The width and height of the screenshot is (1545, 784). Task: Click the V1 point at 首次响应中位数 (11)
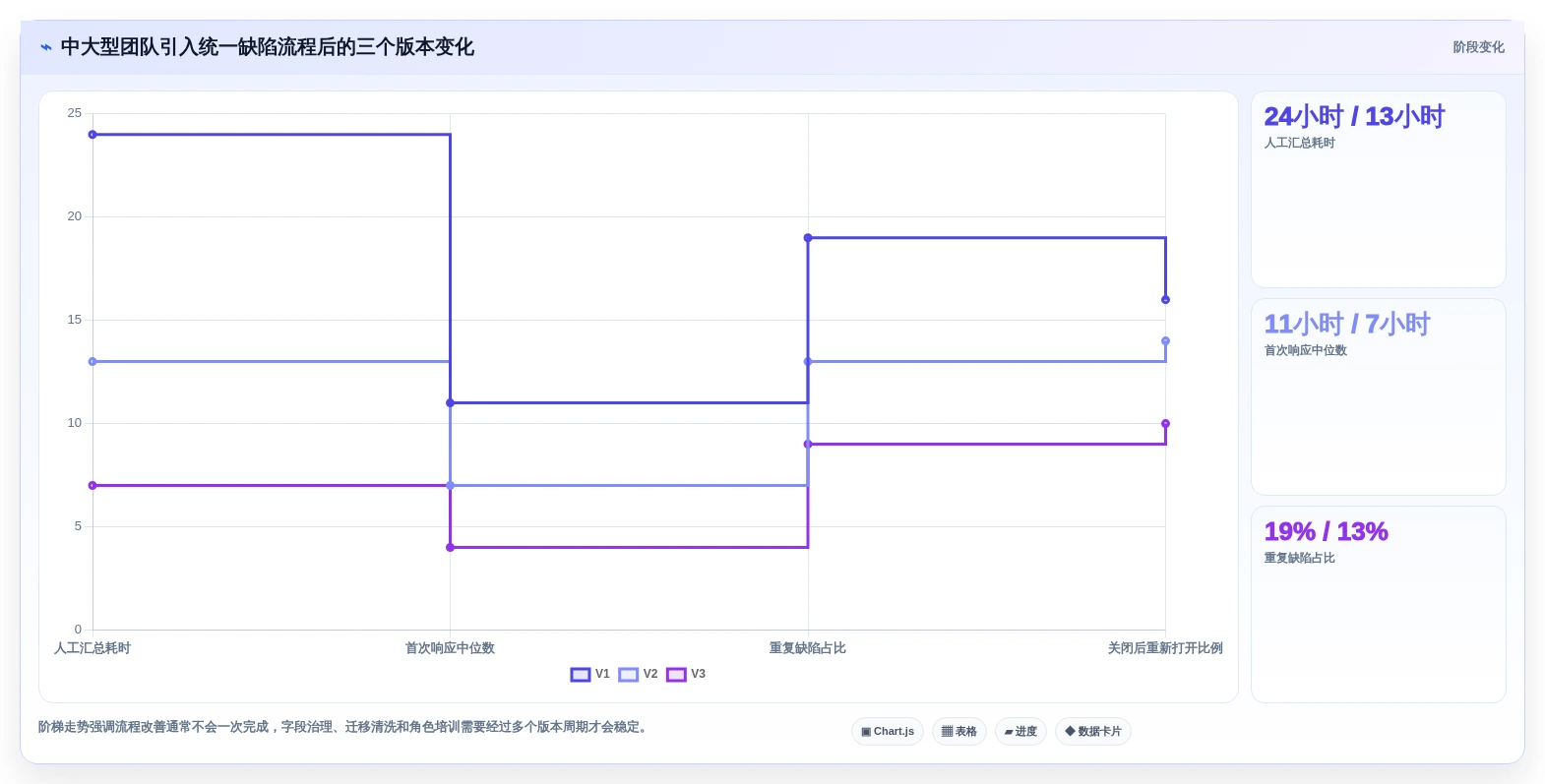[451, 403]
